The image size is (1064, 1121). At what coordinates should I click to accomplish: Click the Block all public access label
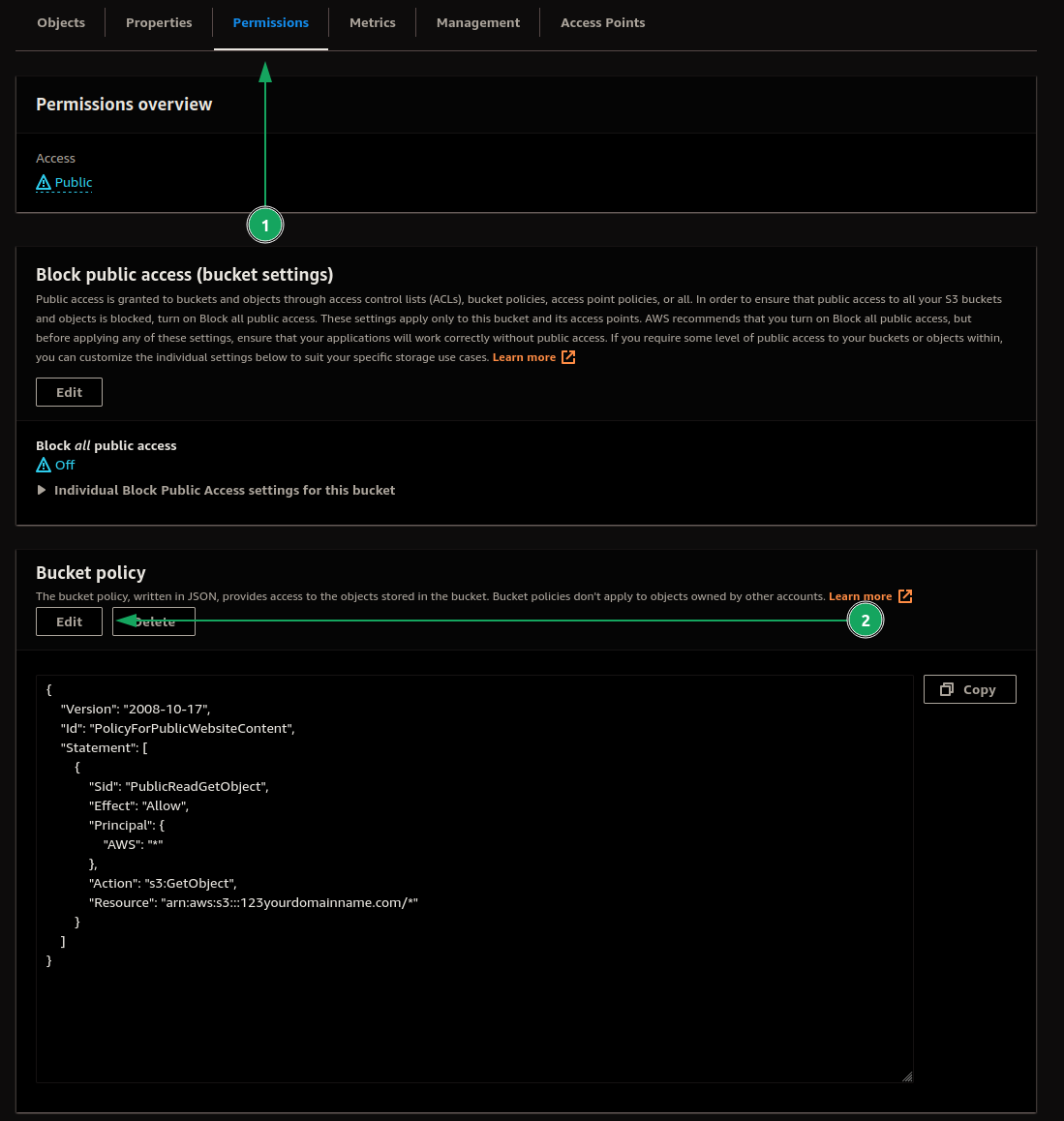coord(106,445)
